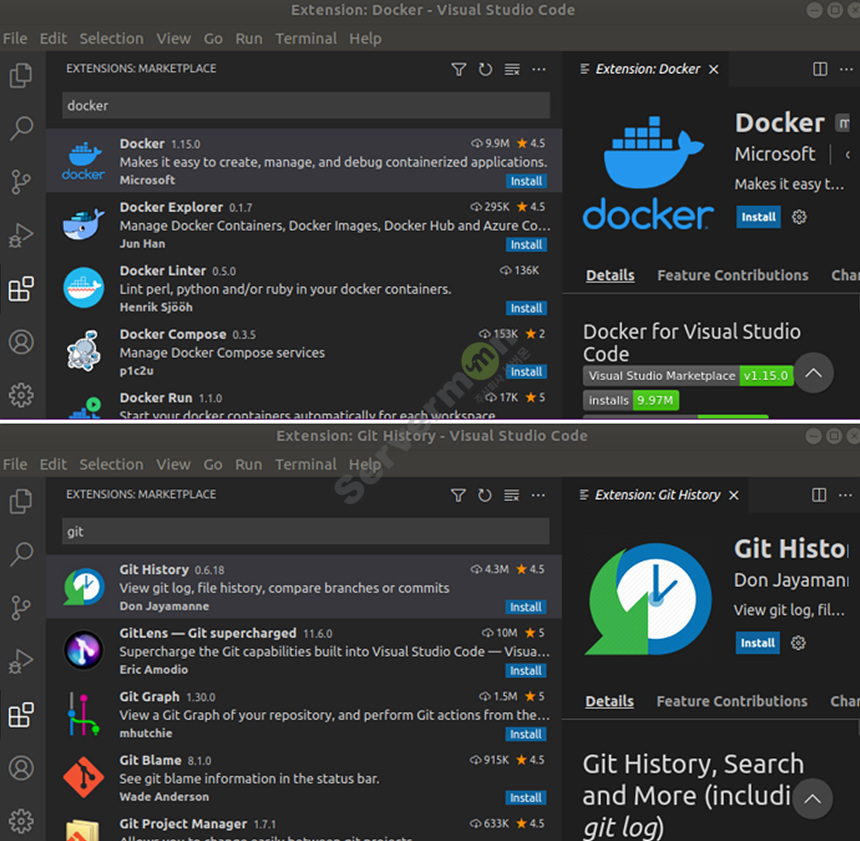Image resolution: width=860 pixels, height=841 pixels.
Task: Refresh extensions list in top window
Action: pos(485,69)
